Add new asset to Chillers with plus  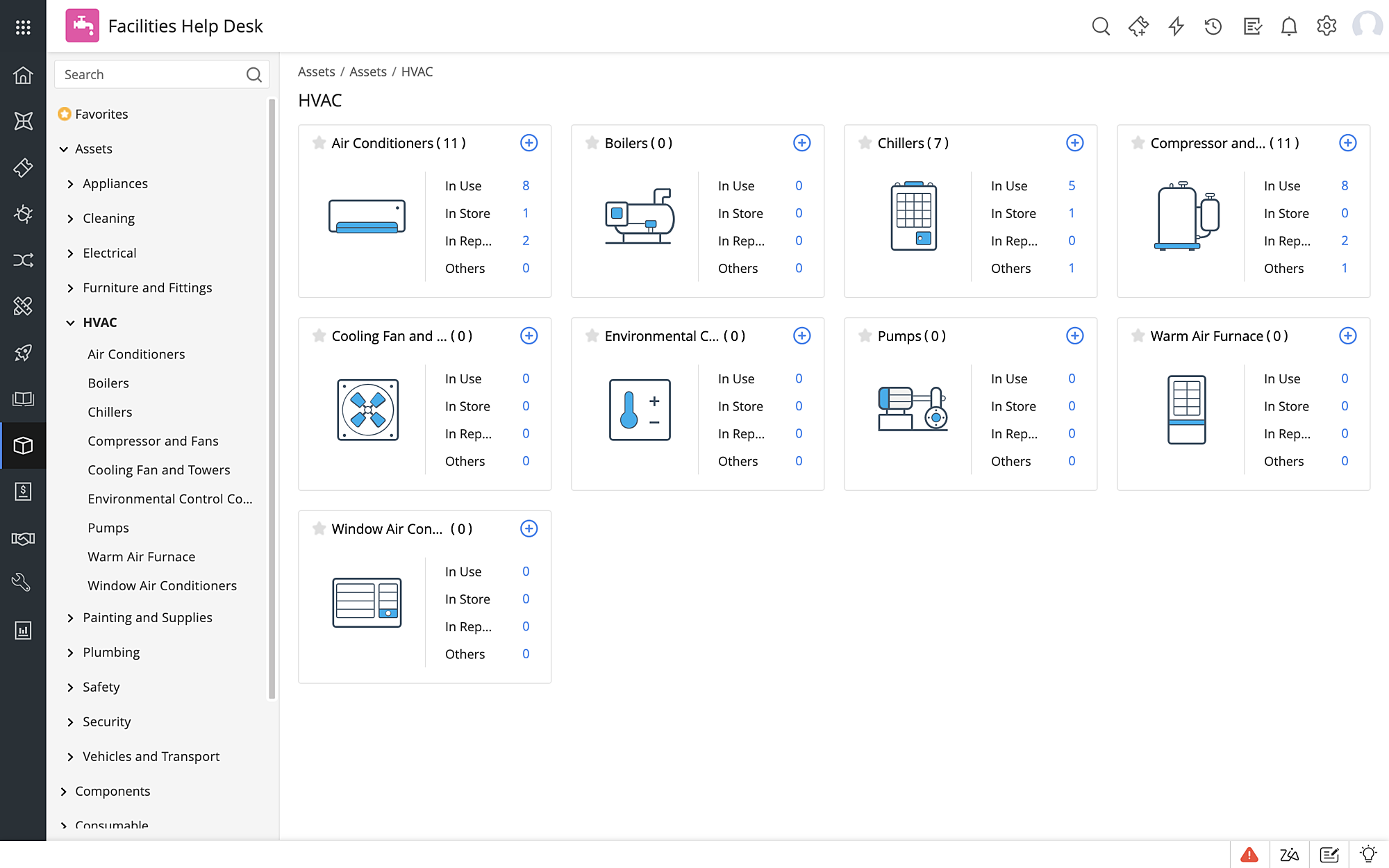click(x=1074, y=143)
